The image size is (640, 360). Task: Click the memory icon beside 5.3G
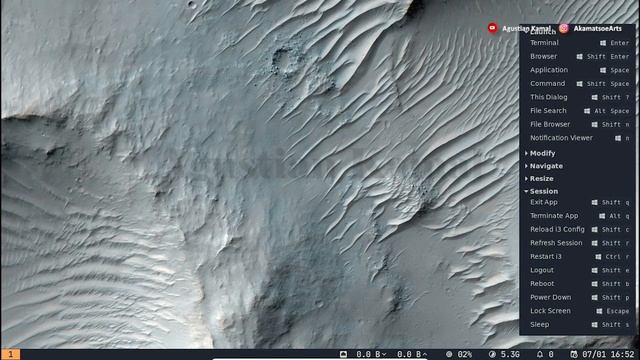492,354
